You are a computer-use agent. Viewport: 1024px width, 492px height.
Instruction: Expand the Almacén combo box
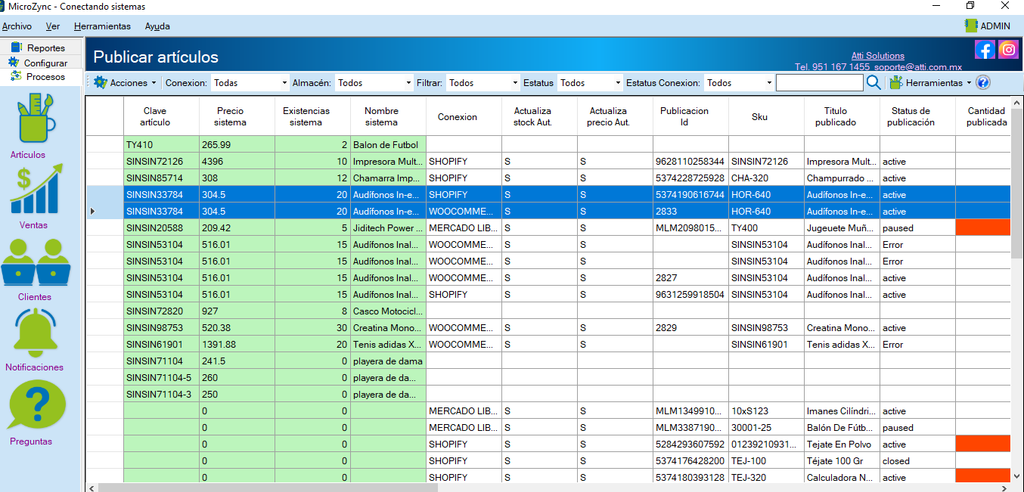click(409, 83)
